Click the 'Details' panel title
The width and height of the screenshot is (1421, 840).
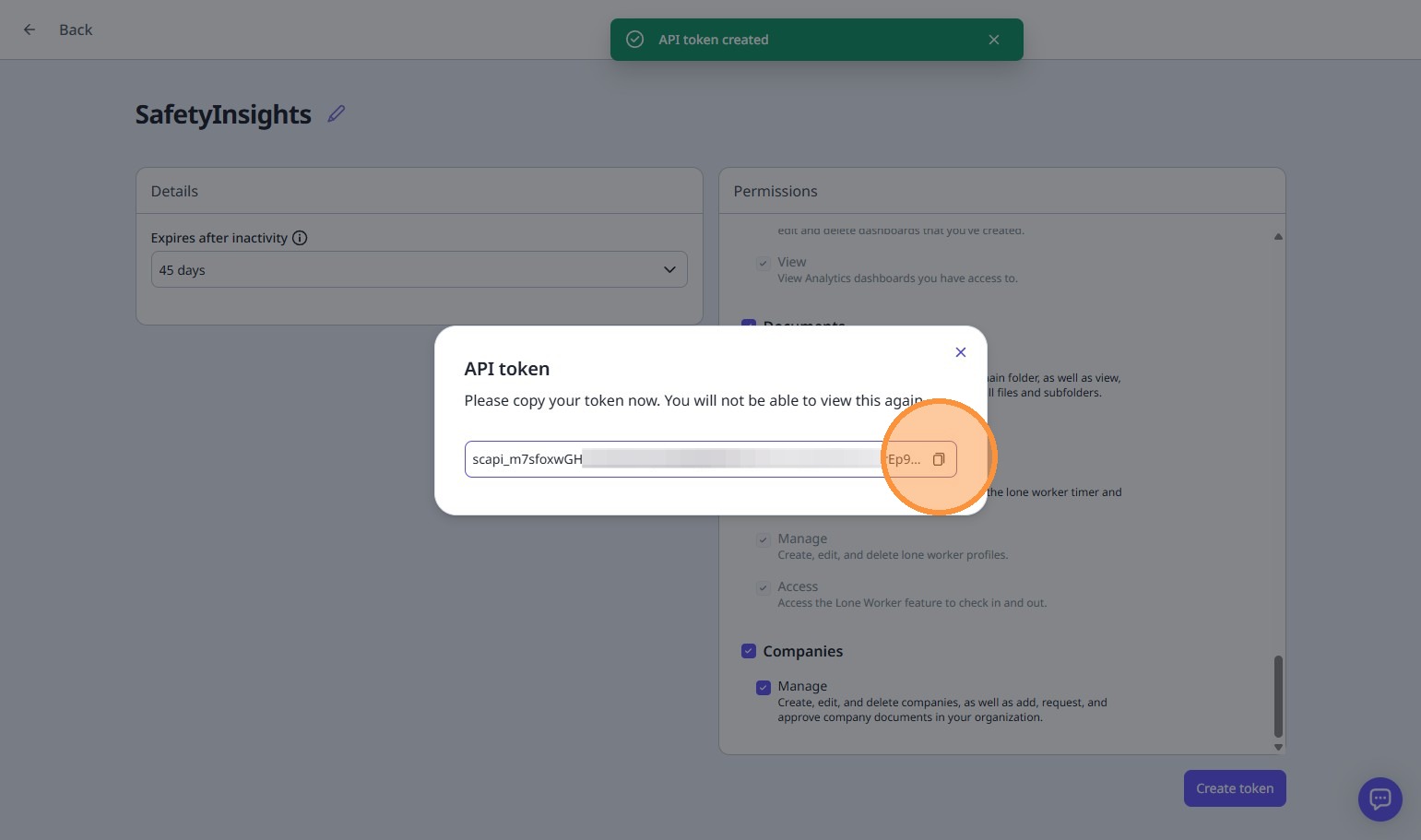(174, 191)
